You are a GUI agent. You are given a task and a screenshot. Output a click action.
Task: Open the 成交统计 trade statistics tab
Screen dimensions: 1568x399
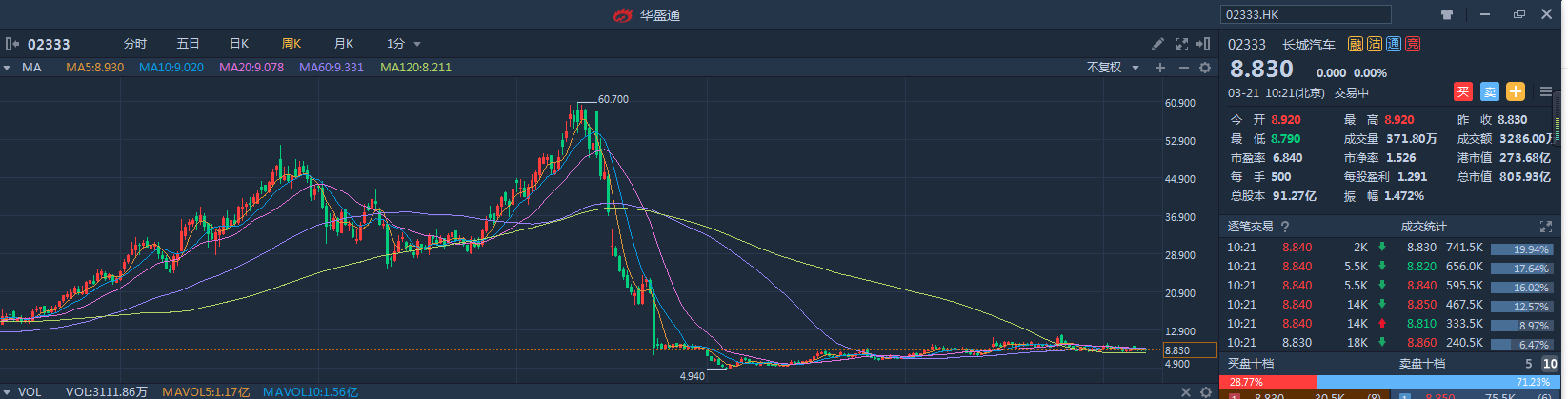pos(1423,227)
